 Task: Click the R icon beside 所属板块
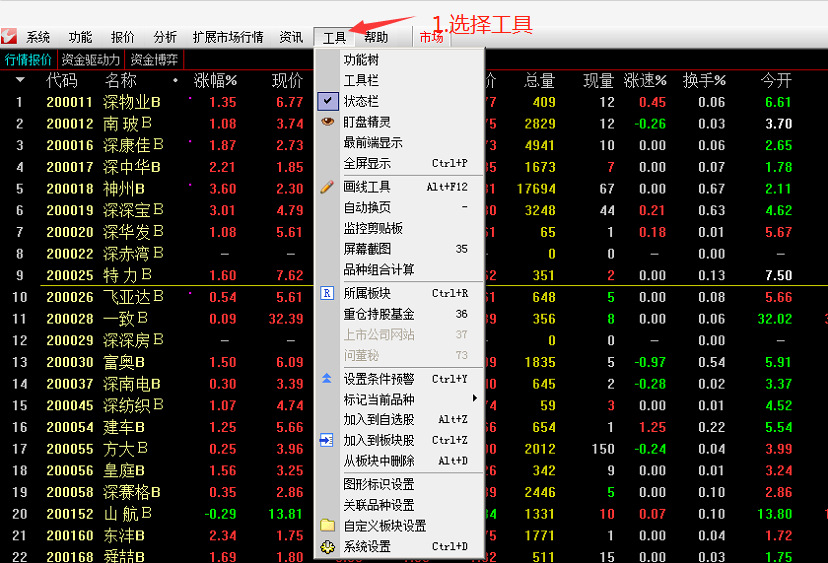tap(327, 293)
